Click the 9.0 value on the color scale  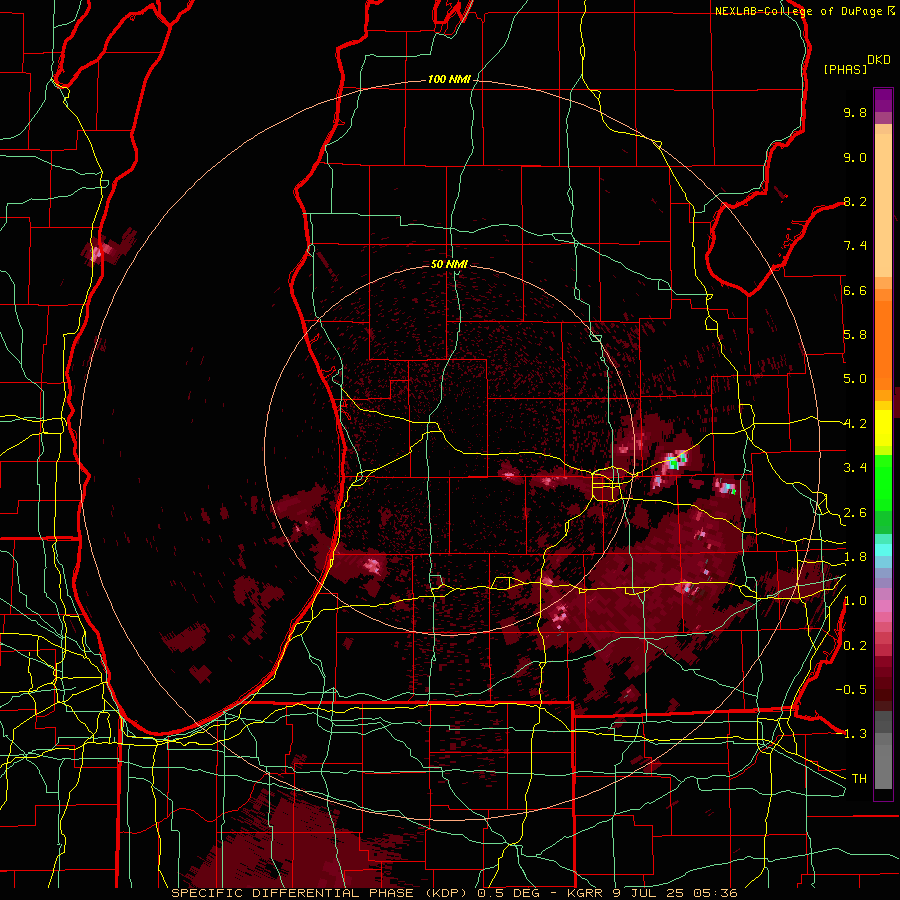tap(855, 157)
